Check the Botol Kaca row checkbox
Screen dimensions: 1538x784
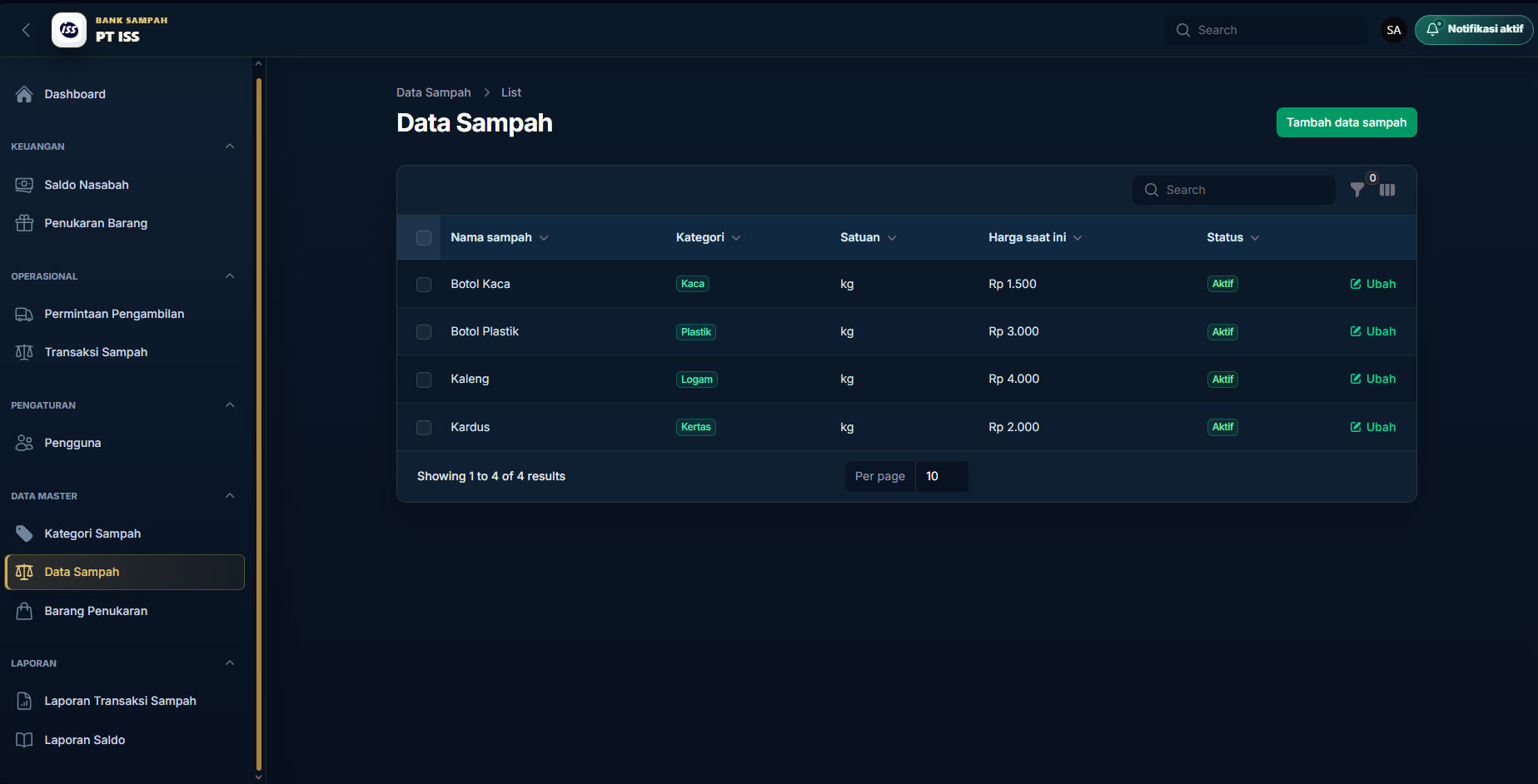click(x=424, y=285)
